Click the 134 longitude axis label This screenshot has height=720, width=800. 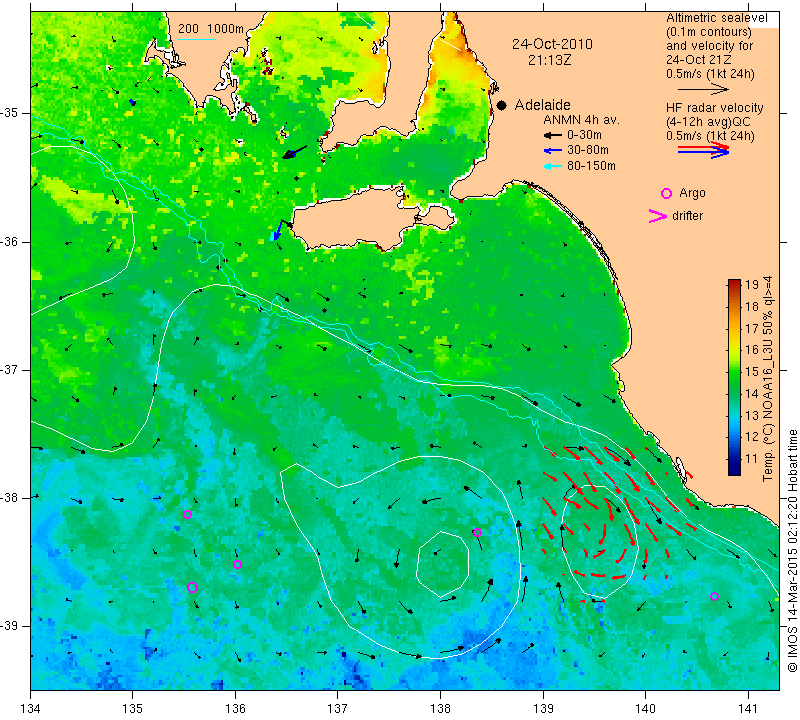tap(31, 708)
